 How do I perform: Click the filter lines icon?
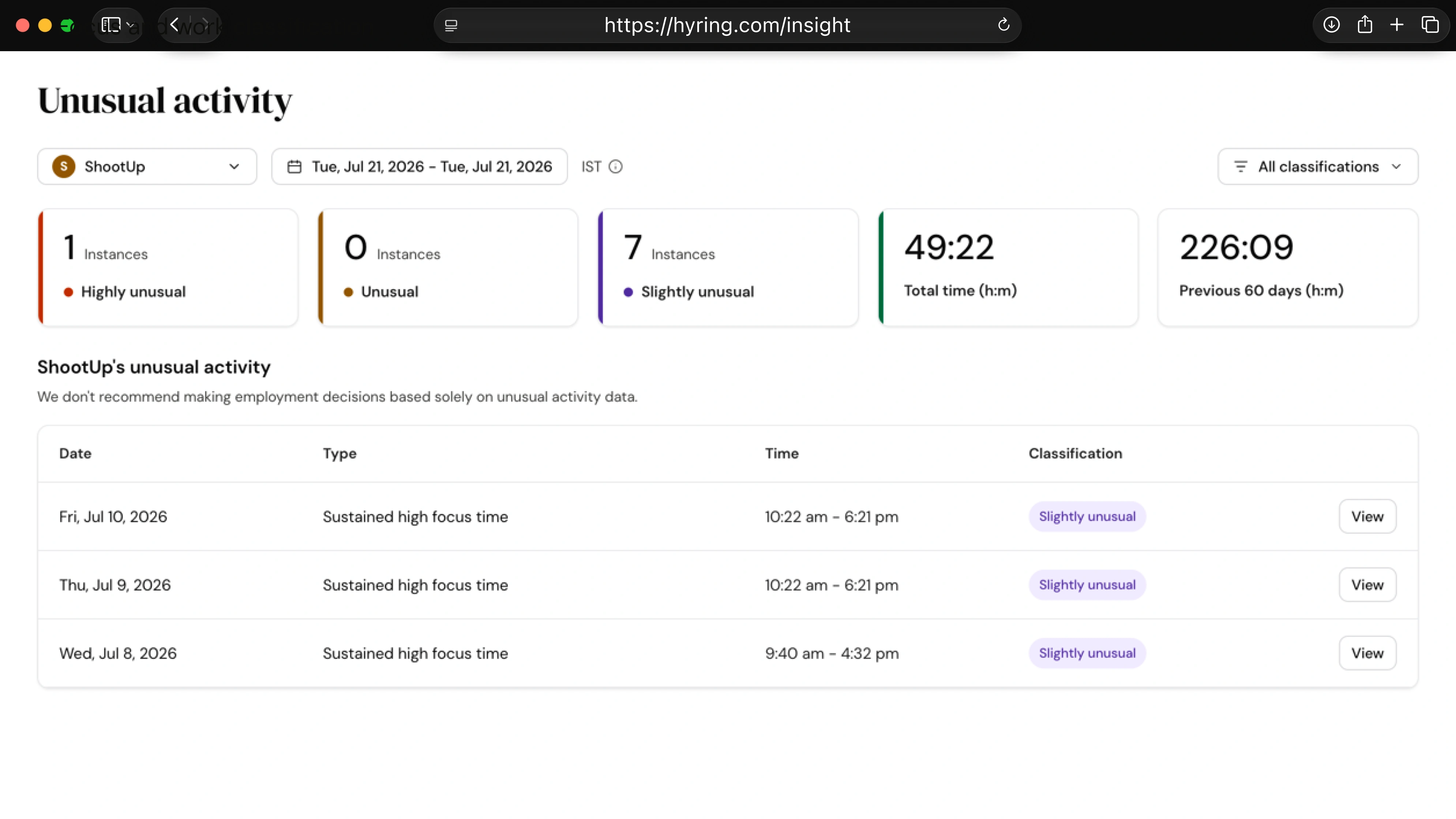coord(1241,167)
